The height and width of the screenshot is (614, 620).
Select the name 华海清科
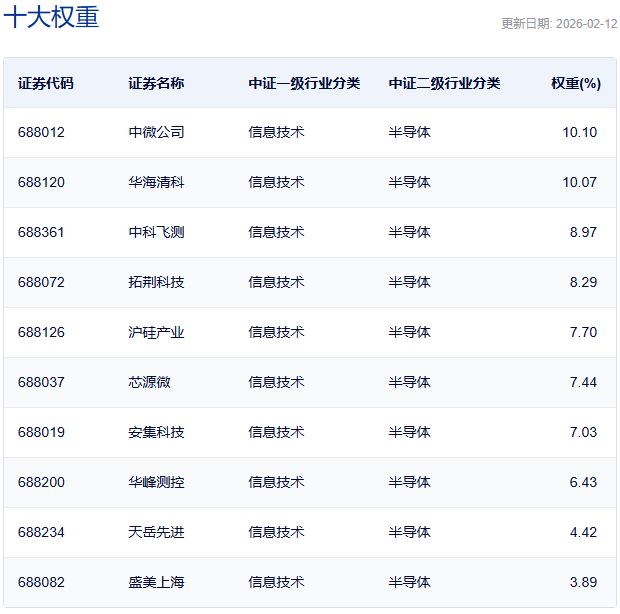[156, 182]
